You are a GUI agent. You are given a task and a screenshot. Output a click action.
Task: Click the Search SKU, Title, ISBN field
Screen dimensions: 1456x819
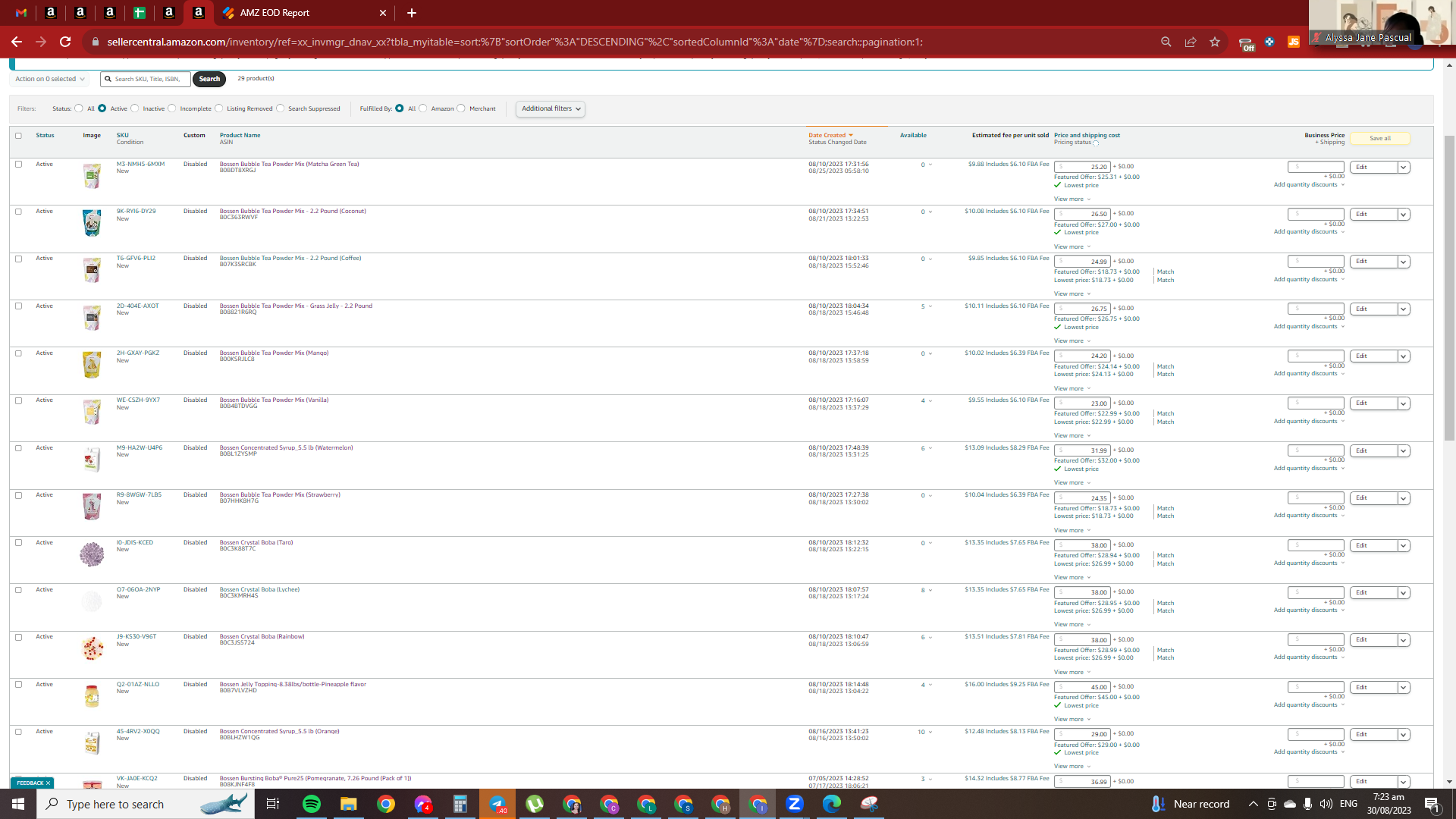146,79
